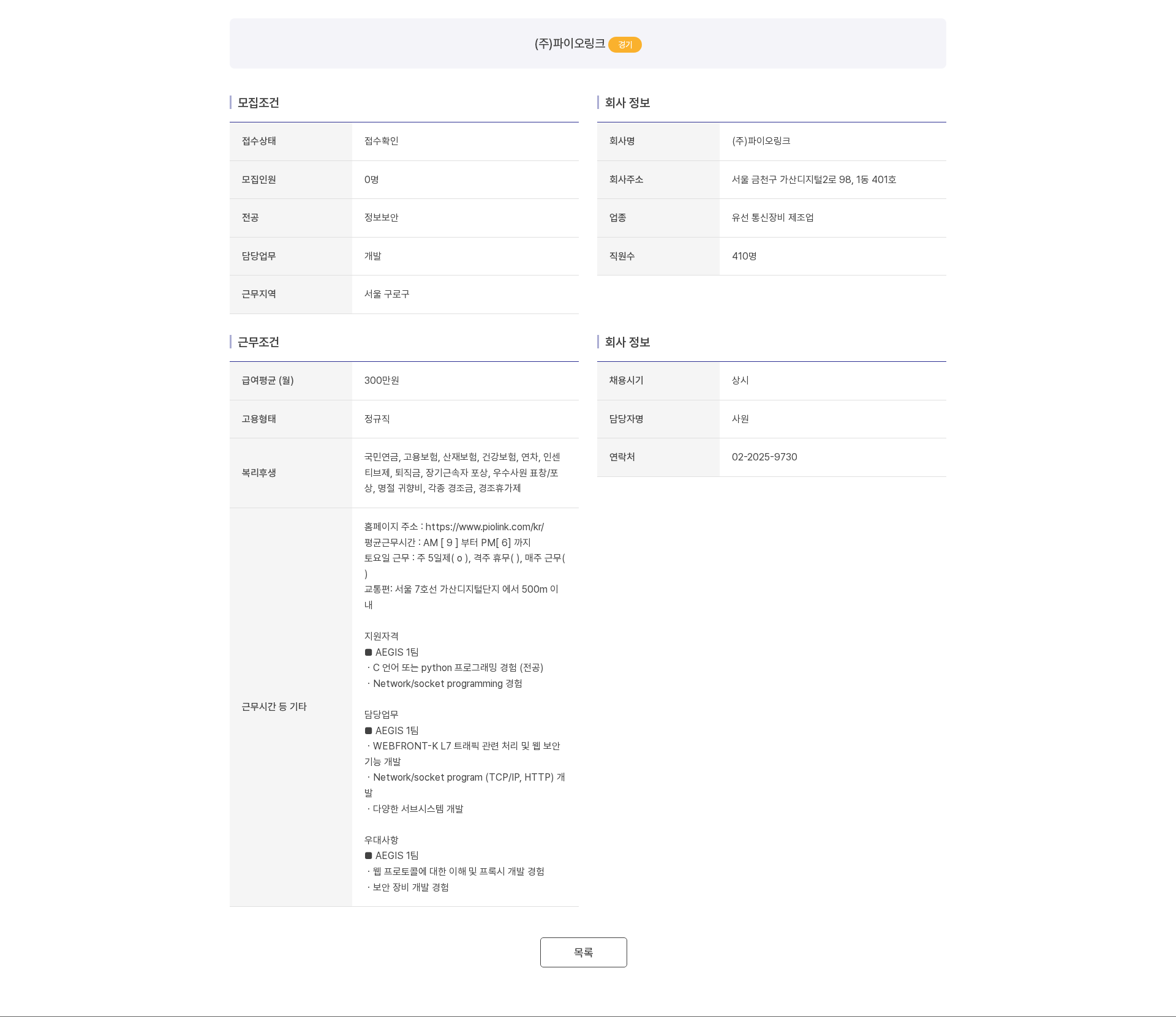Click the 경기 orange badge
Screen dimensions: 1176x1017
pyautogui.click(x=625, y=45)
